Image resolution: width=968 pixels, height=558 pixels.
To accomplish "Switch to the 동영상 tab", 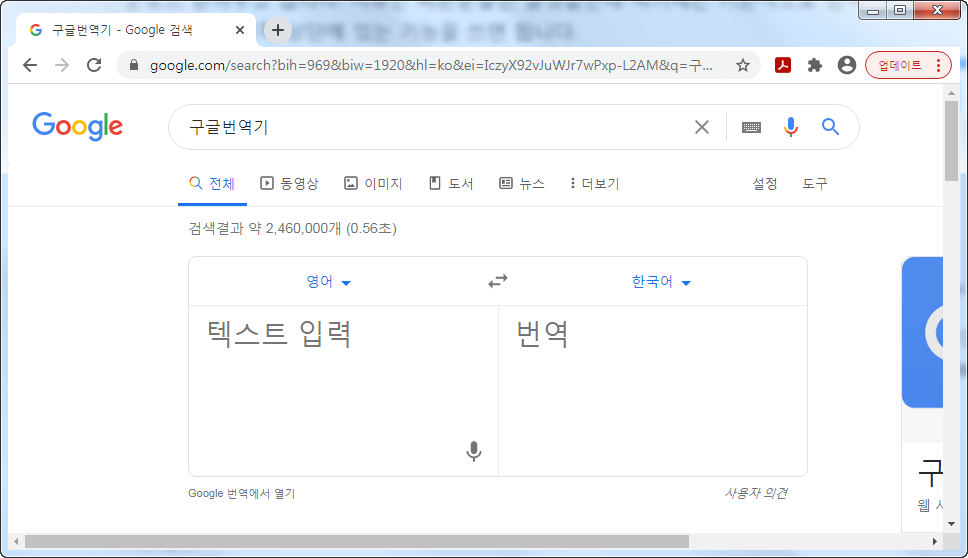I will coord(290,183).
